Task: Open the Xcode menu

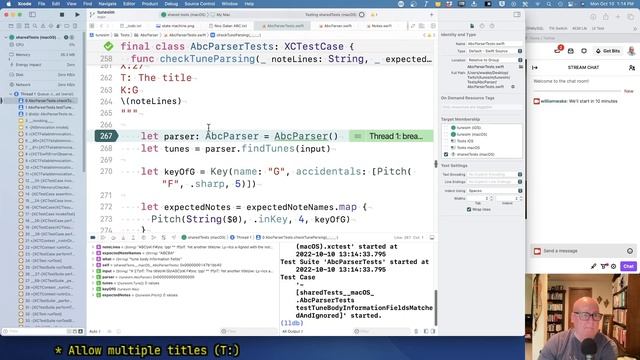Action: coord(24,4)
